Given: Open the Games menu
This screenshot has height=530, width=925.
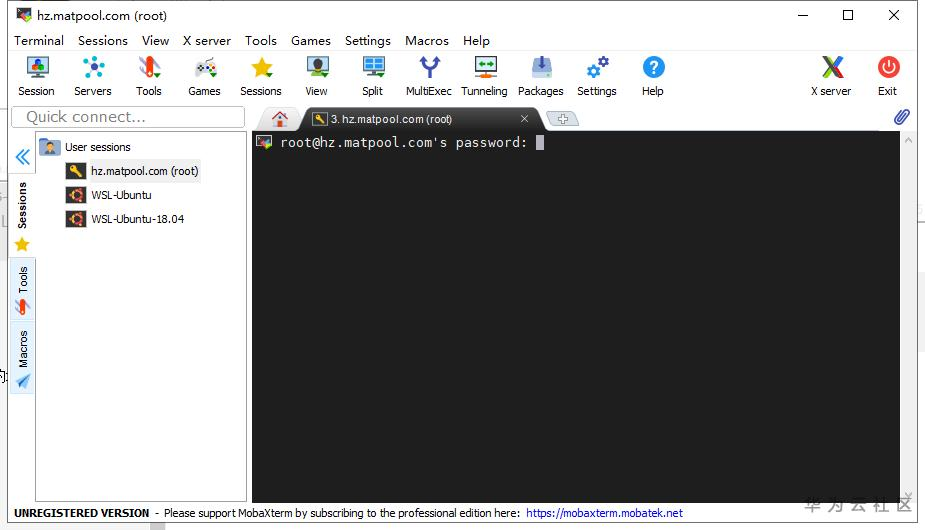Looking at the screenshot, I should [311, 41].
